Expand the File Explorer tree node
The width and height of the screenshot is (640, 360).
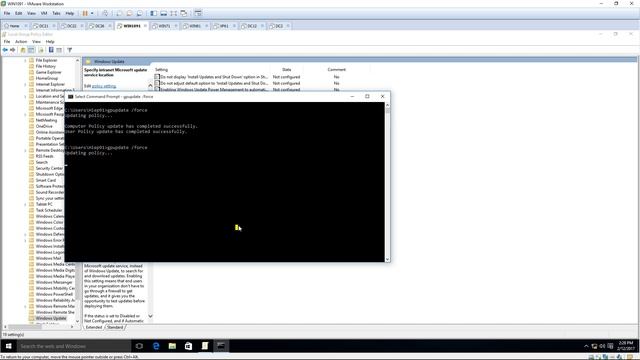coord(25,60)
